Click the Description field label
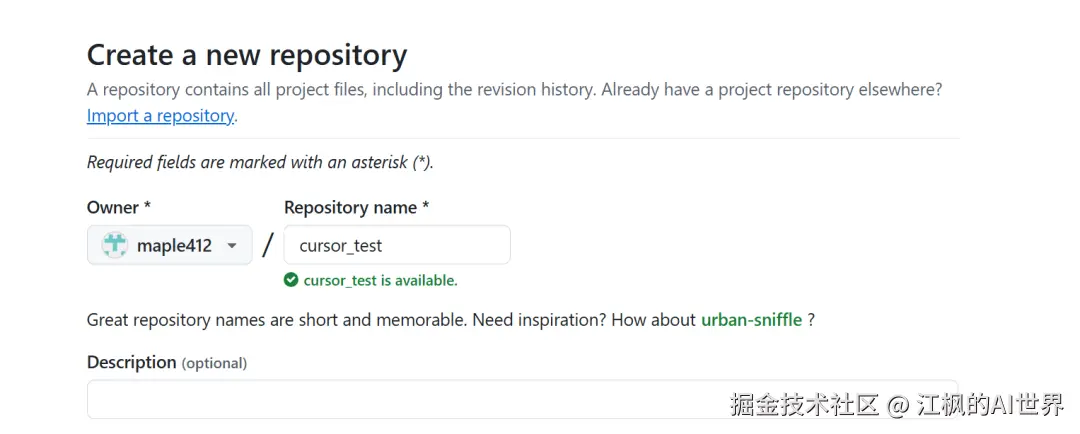 tap(131, 362)
